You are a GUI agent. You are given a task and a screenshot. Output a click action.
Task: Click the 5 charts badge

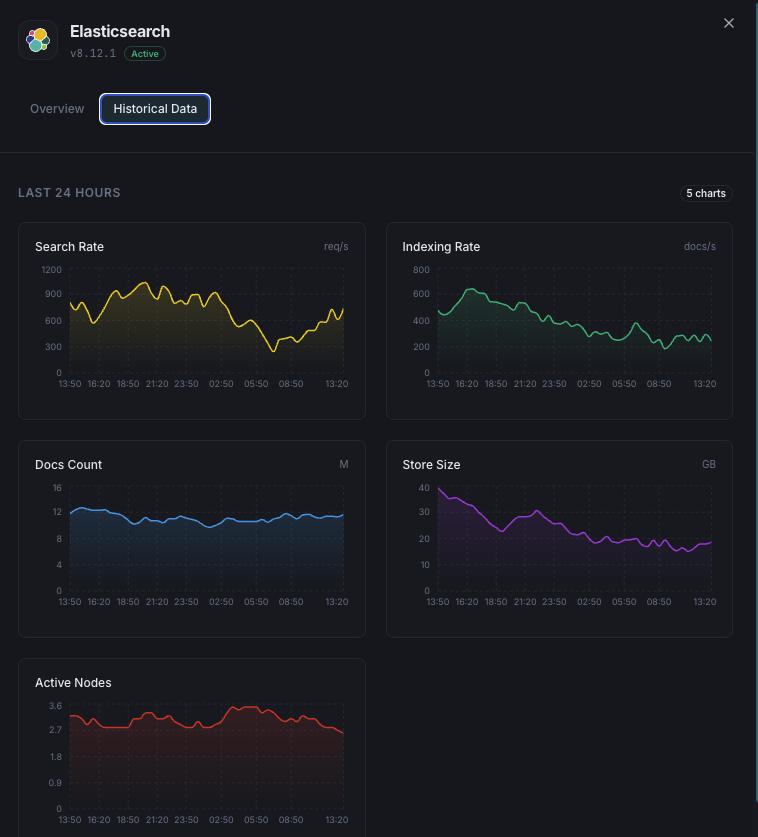click(x=706, y=193)
